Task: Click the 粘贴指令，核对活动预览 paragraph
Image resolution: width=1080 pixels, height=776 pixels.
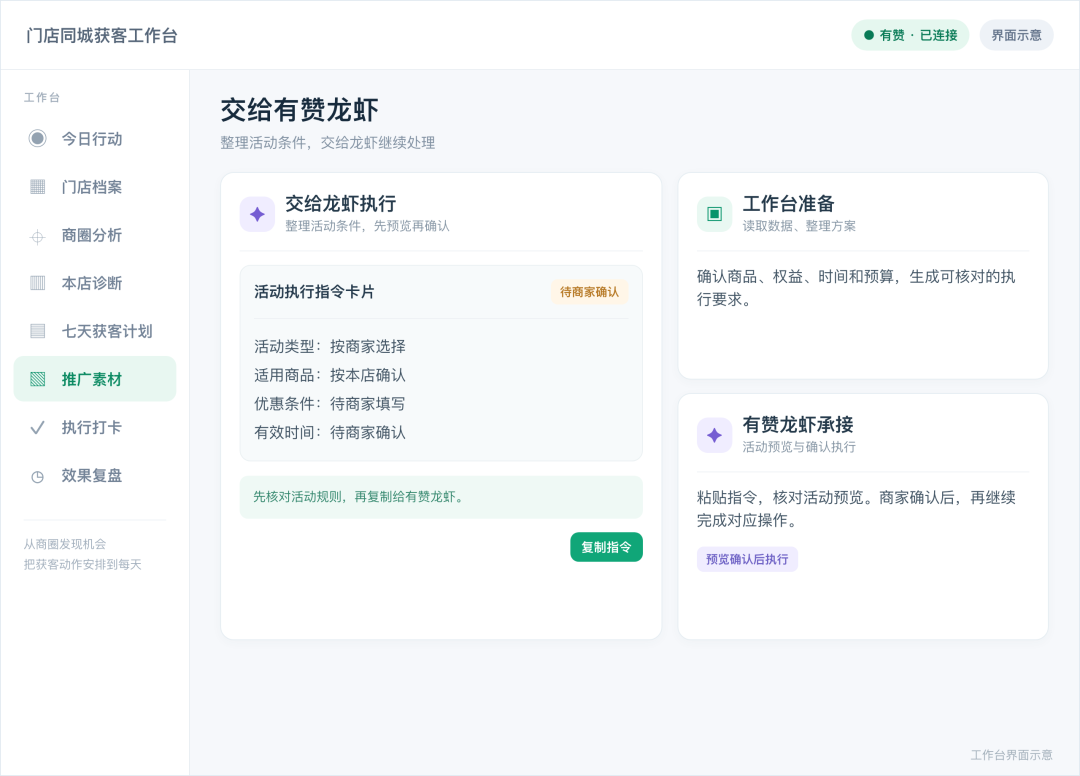Action: (856, 509)
